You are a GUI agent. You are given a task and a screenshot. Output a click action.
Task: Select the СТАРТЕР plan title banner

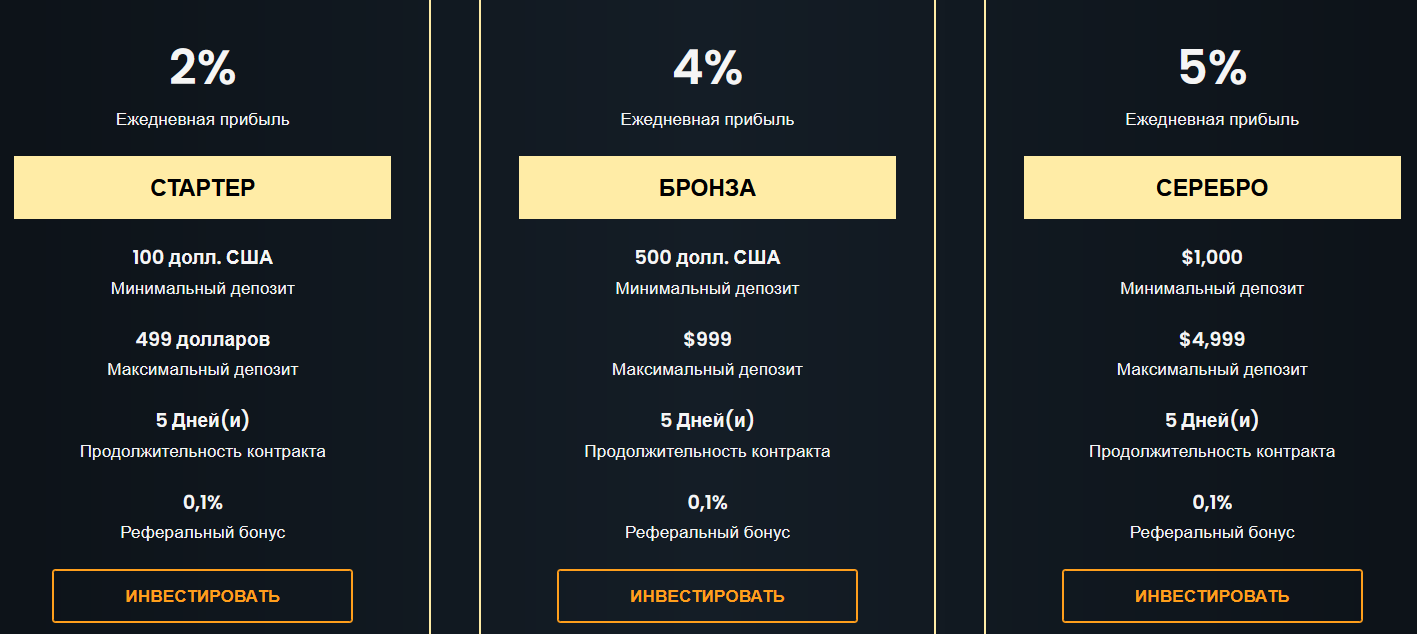[202, 187]
